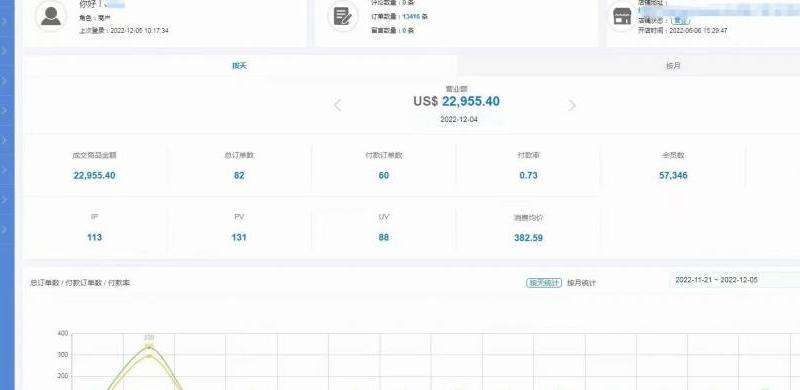Select 按天统计 chart statistics button

point(544,283)
